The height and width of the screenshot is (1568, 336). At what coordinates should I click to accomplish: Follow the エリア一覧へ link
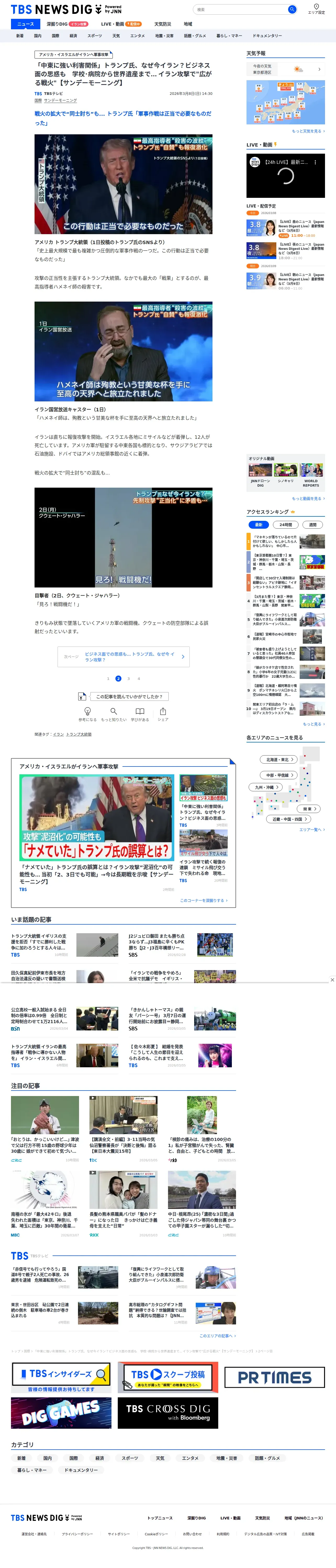pos(312,830)
